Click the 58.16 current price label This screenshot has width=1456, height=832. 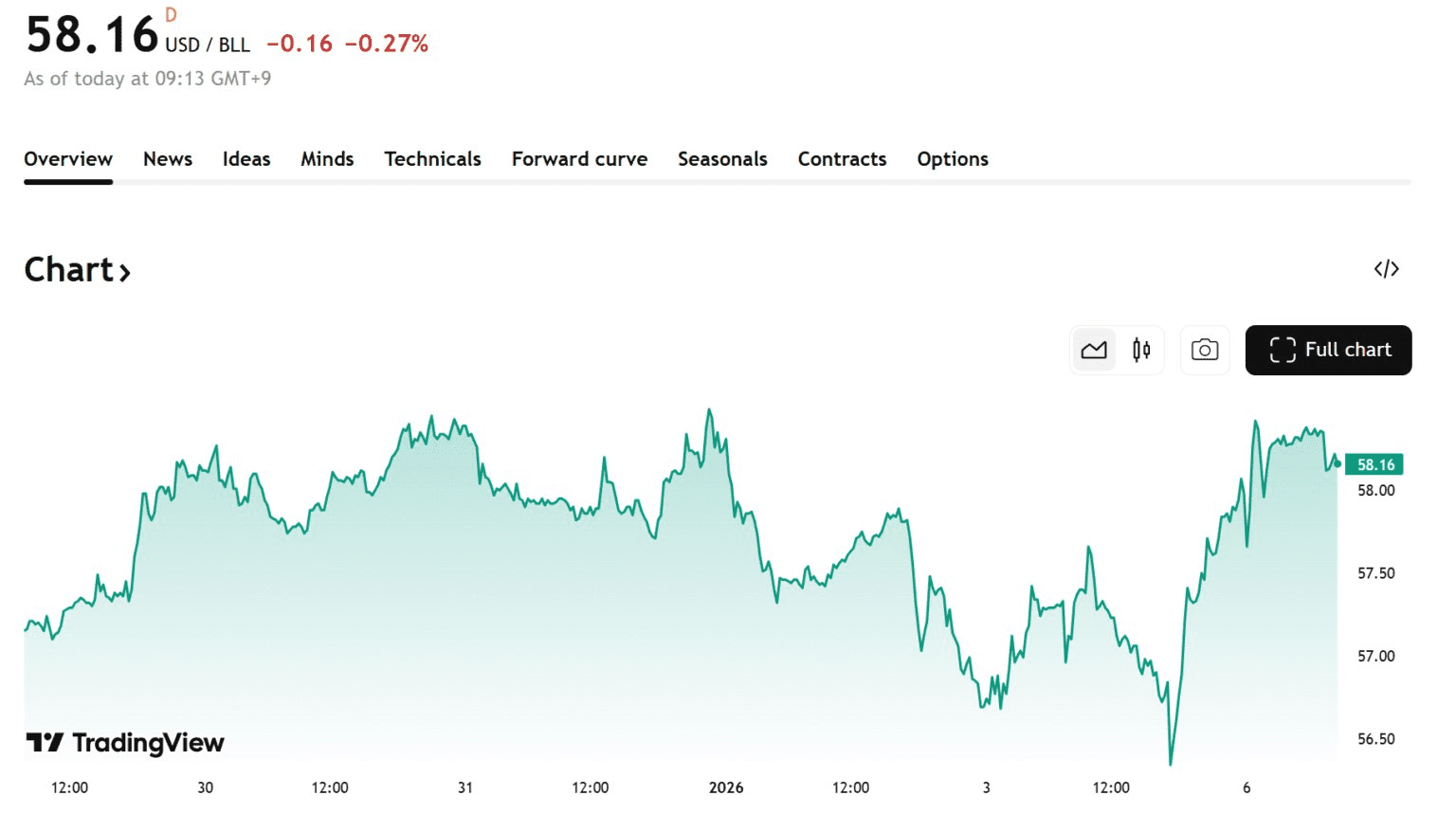pyautogui.click(x=1374, y=464)
